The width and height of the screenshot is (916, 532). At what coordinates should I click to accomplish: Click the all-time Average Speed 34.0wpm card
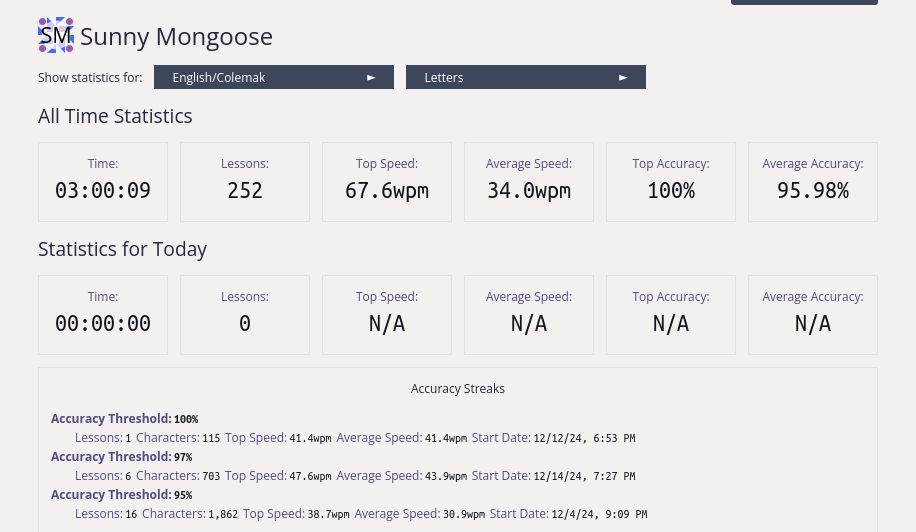click(x=529, y=182)
